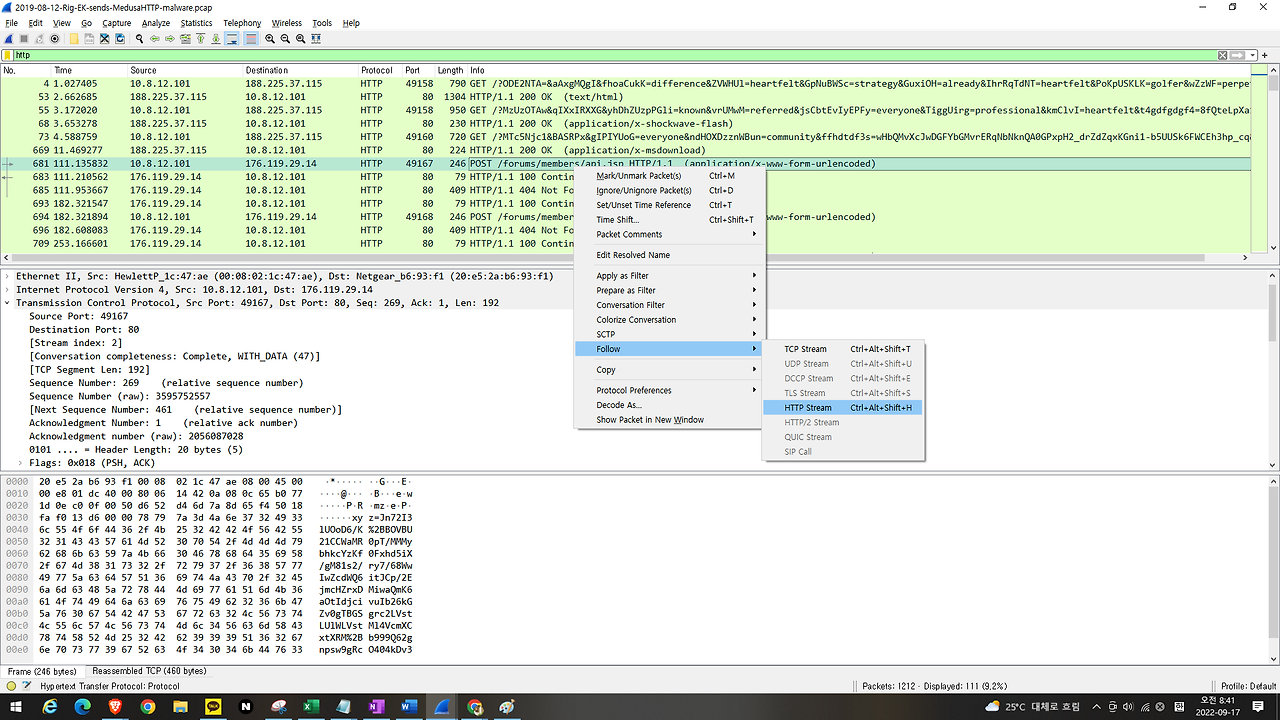Zoom out the packet text
The width and height of the screenshot is (1280, 720).
[285, 38]
